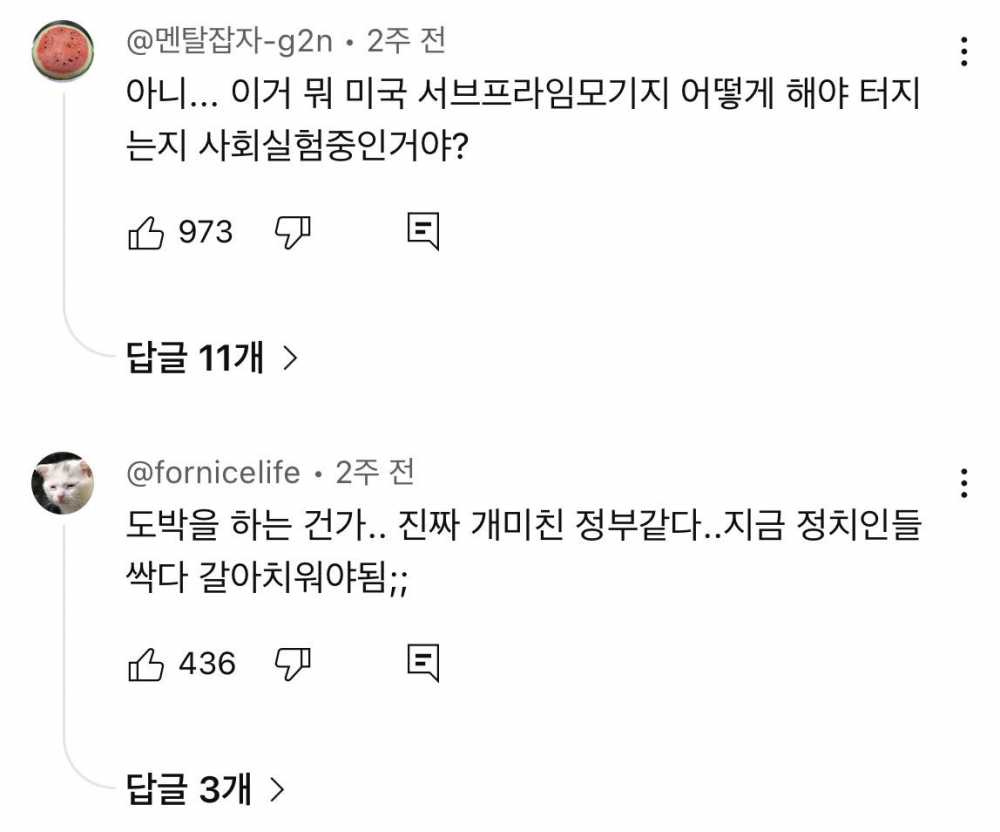Like the comment by @fornicelife
Viewport: 1000px width, 832px height.
pos(146,663)
